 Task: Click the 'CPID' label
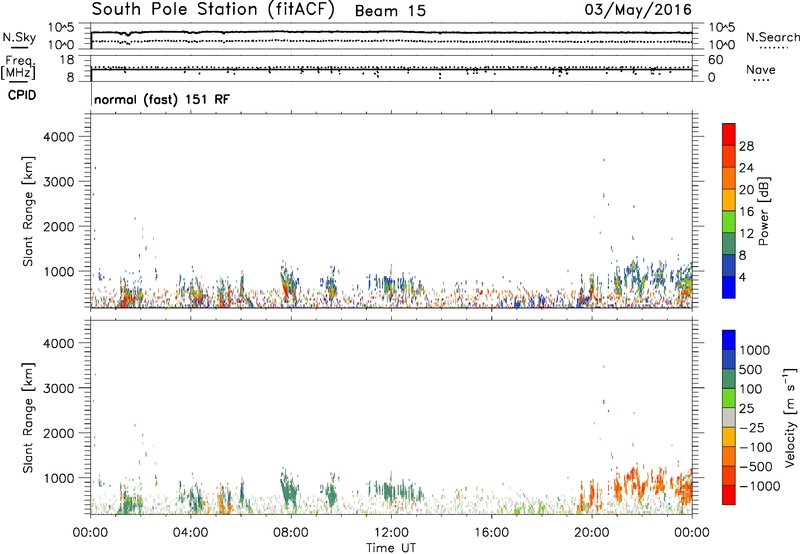coord(22,95)
